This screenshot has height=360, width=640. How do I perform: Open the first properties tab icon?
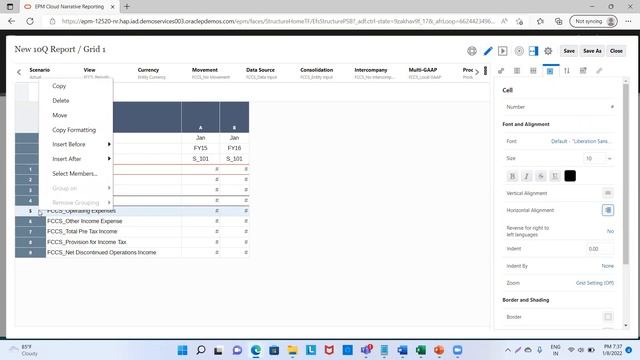501,71
